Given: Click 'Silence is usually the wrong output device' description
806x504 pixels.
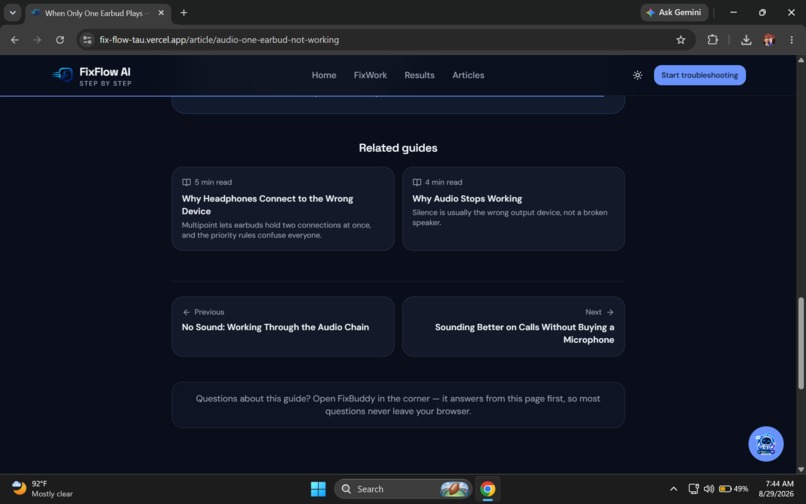Looking at the screenshot, I should pos(510,218).
